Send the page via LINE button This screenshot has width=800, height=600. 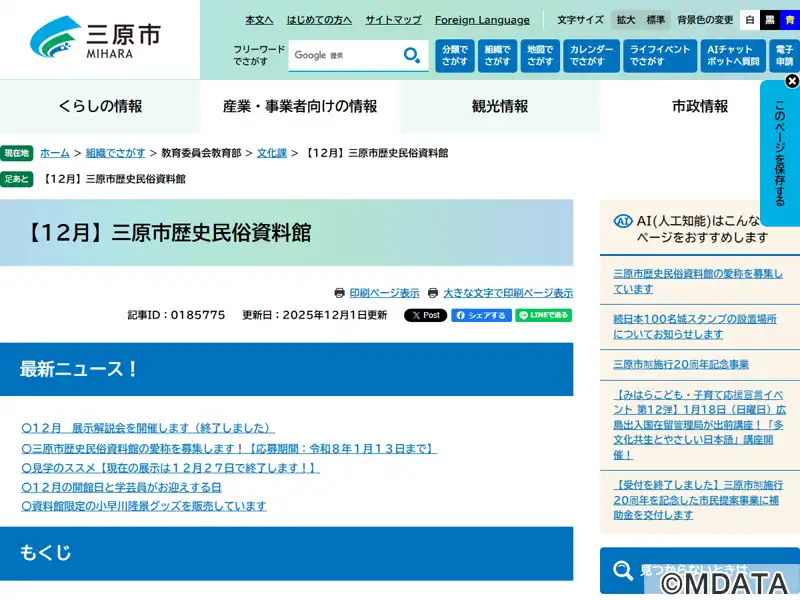point(544,315)
